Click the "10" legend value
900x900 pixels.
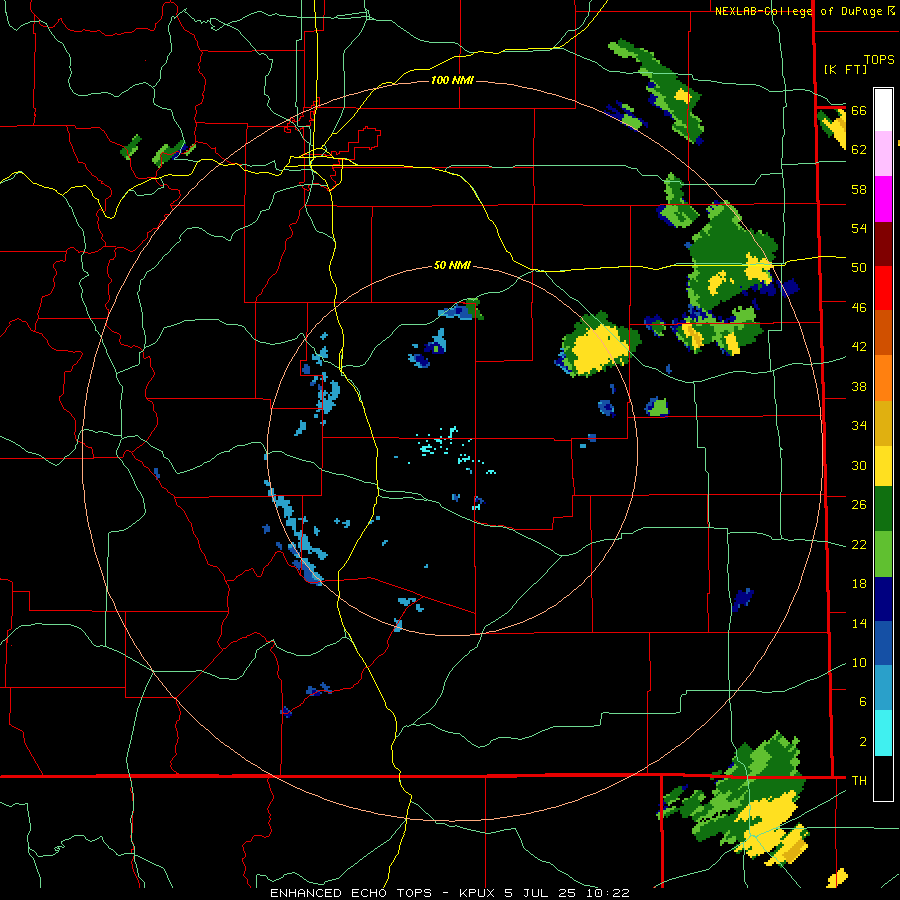click(x=859, y=662)
